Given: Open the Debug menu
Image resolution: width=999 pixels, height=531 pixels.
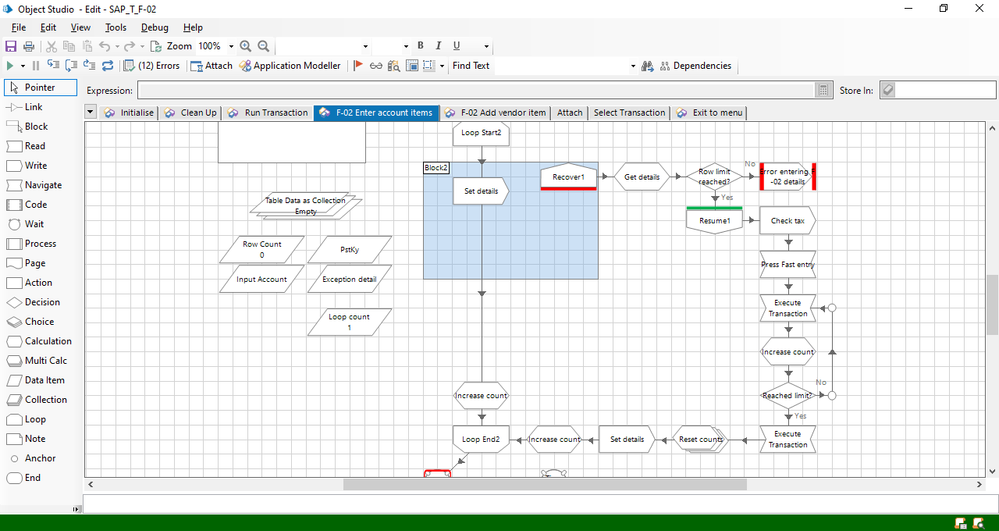Looking at the screenshot, I should [154, 28].
